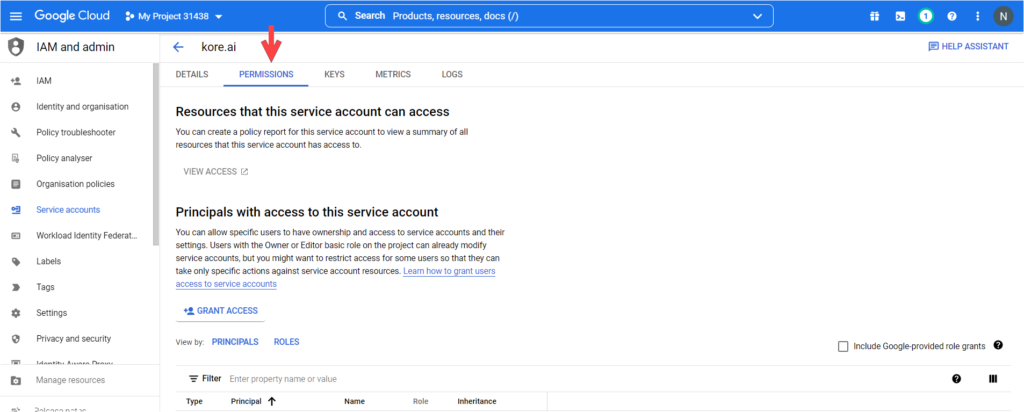Open the main navigation hamburger menu
This screenshot has width=1024, height=412.
[x=15, y=16]
